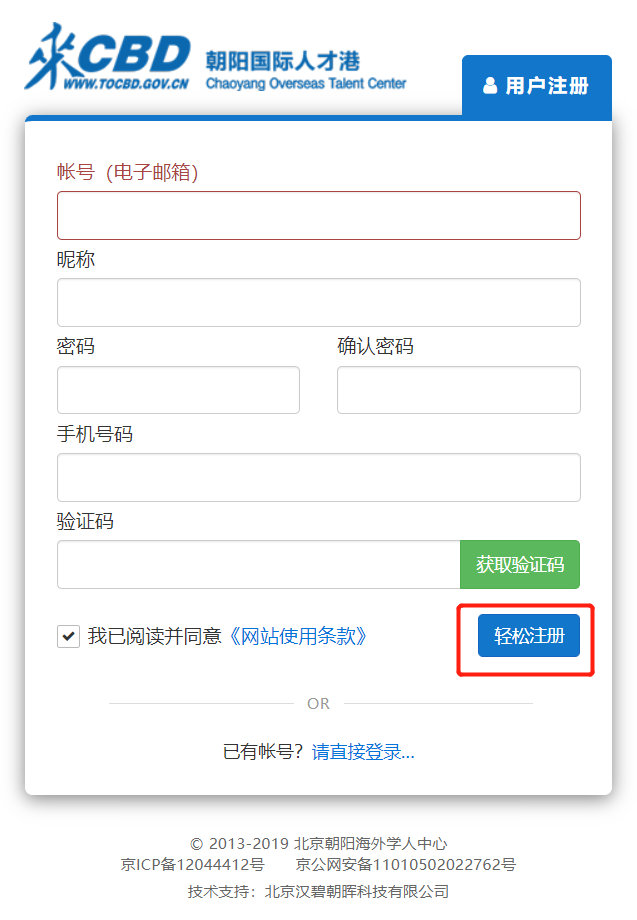Click the 昵称 input field
Screen dimensions: 637x920
point(318,302)
